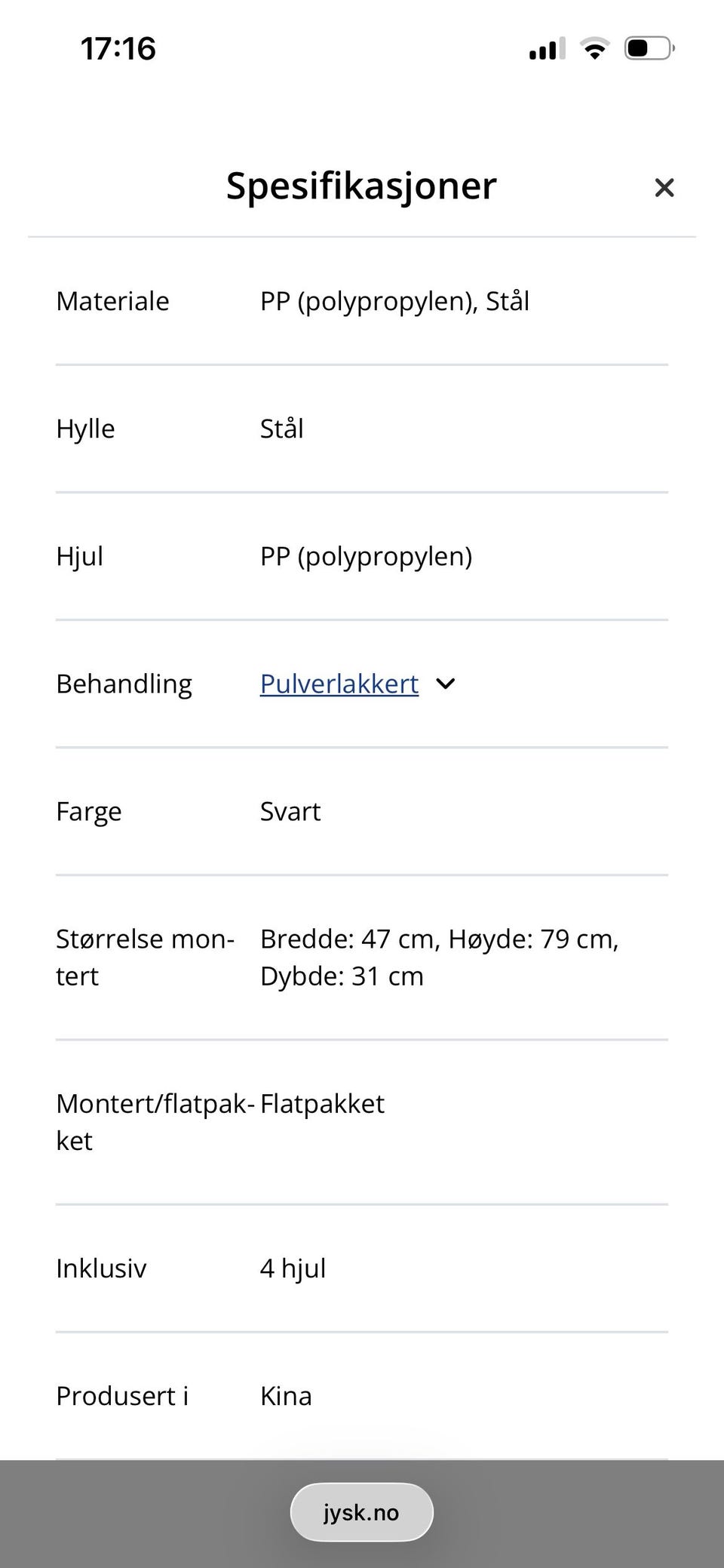This screenshot has width=724, height=1568.
Task: Close the Spesifikasjoner panel with X icon
Action: coord(664,188)
